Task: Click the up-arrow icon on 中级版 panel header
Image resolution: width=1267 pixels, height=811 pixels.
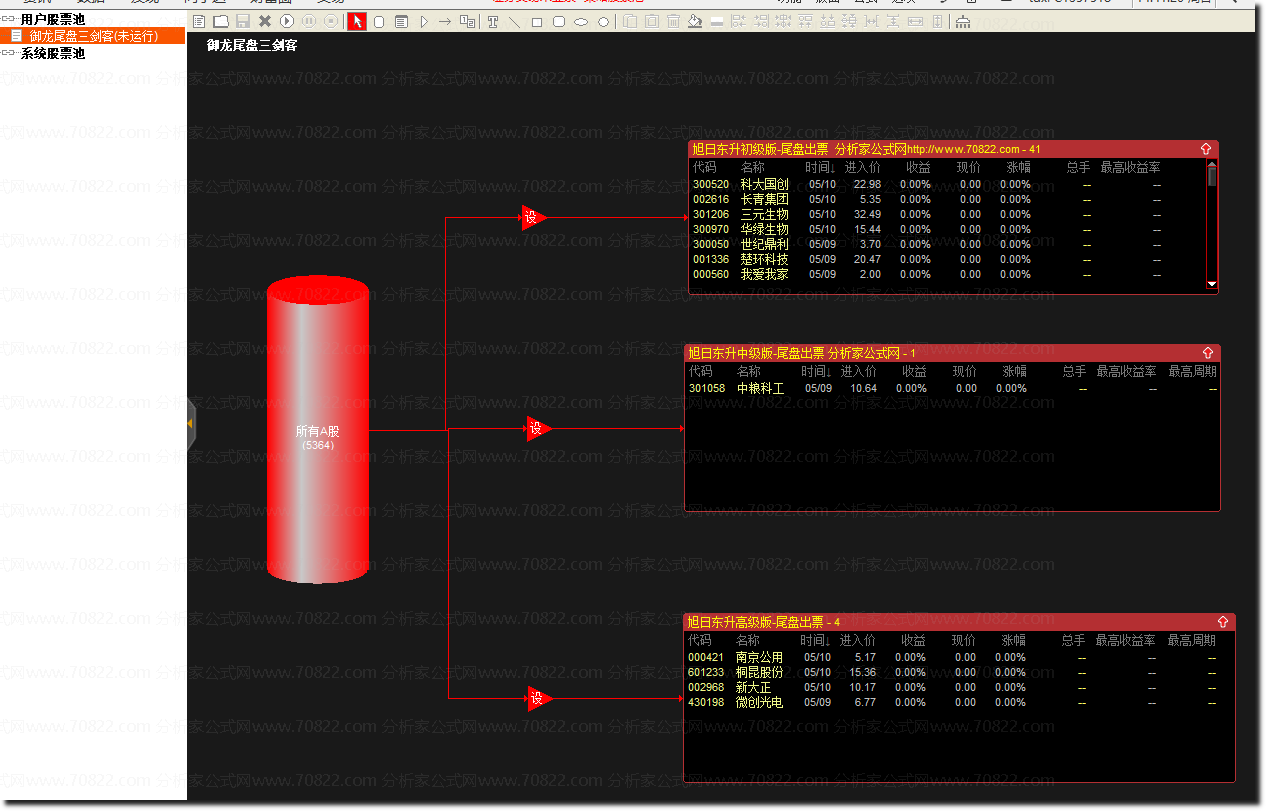Action: coord(1208,353)
